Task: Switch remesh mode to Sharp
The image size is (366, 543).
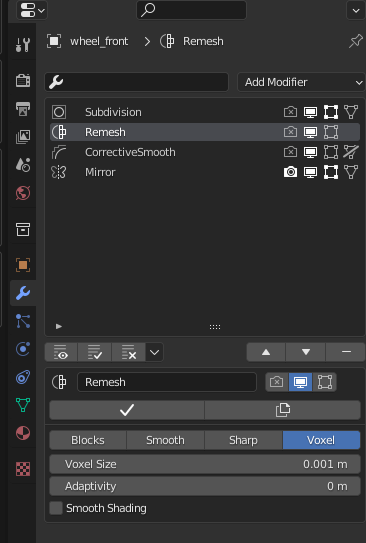Action: pyautogui.click(x=243, y=440)
